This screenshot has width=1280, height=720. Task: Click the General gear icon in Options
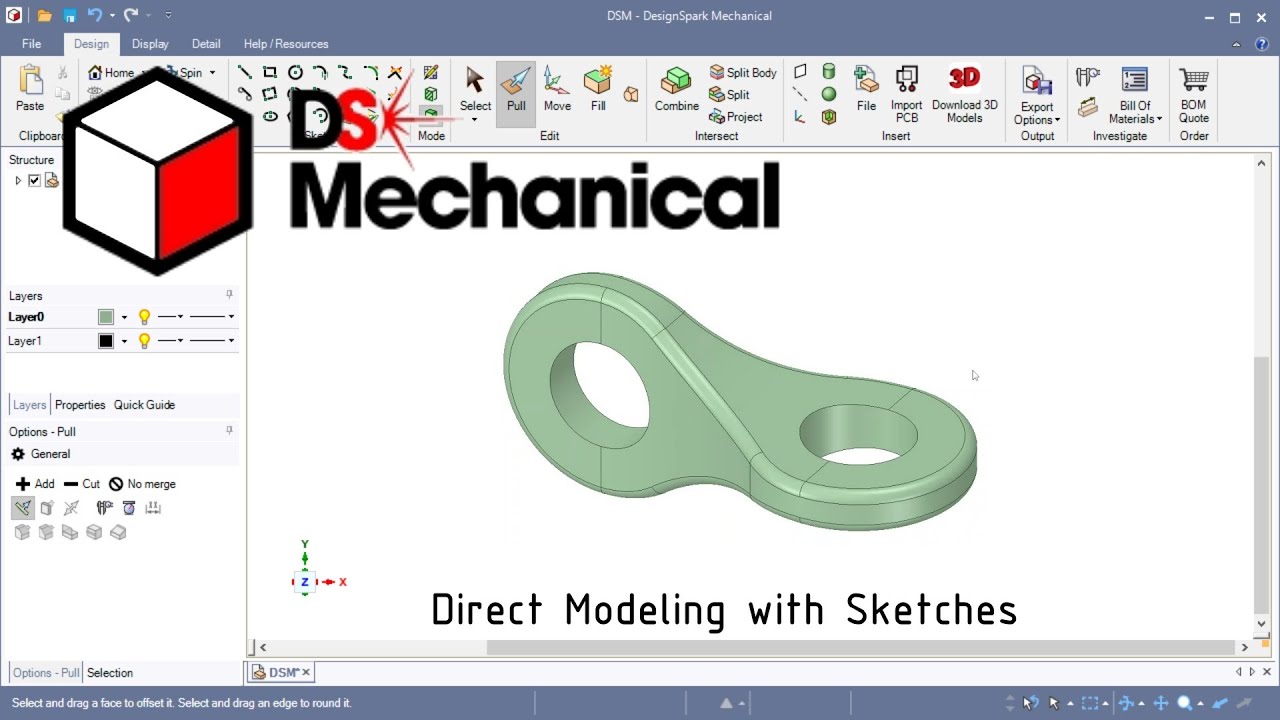[18, 454]
